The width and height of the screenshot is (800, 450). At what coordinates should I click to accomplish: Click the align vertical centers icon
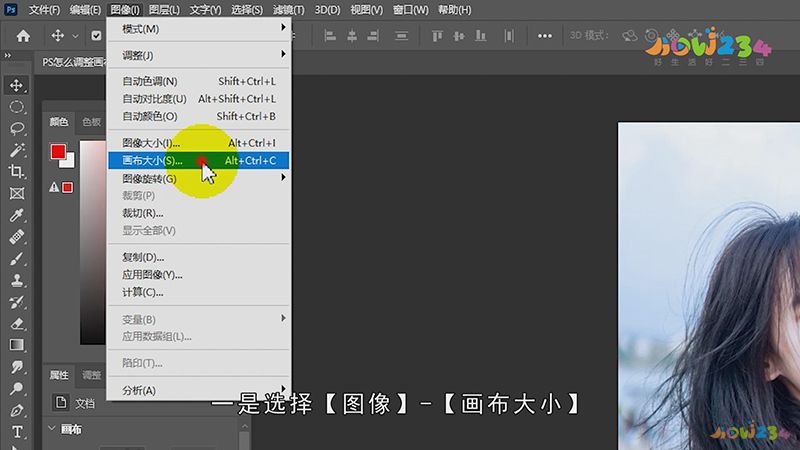pos(459,36)
